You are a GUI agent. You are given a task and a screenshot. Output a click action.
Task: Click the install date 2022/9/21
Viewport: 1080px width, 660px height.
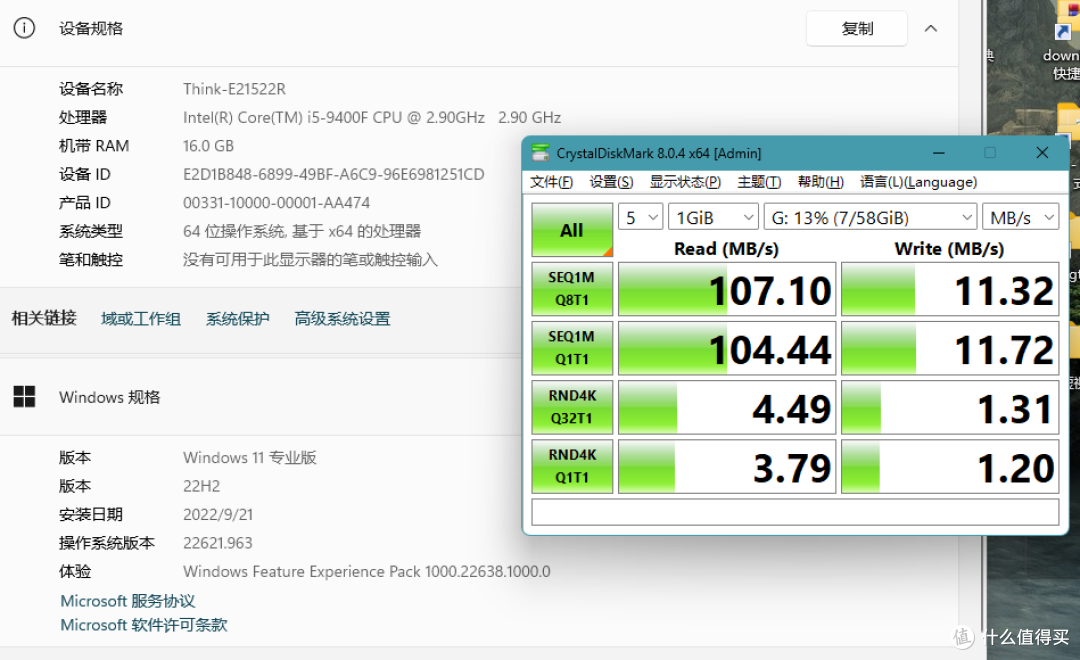(218, 515)
